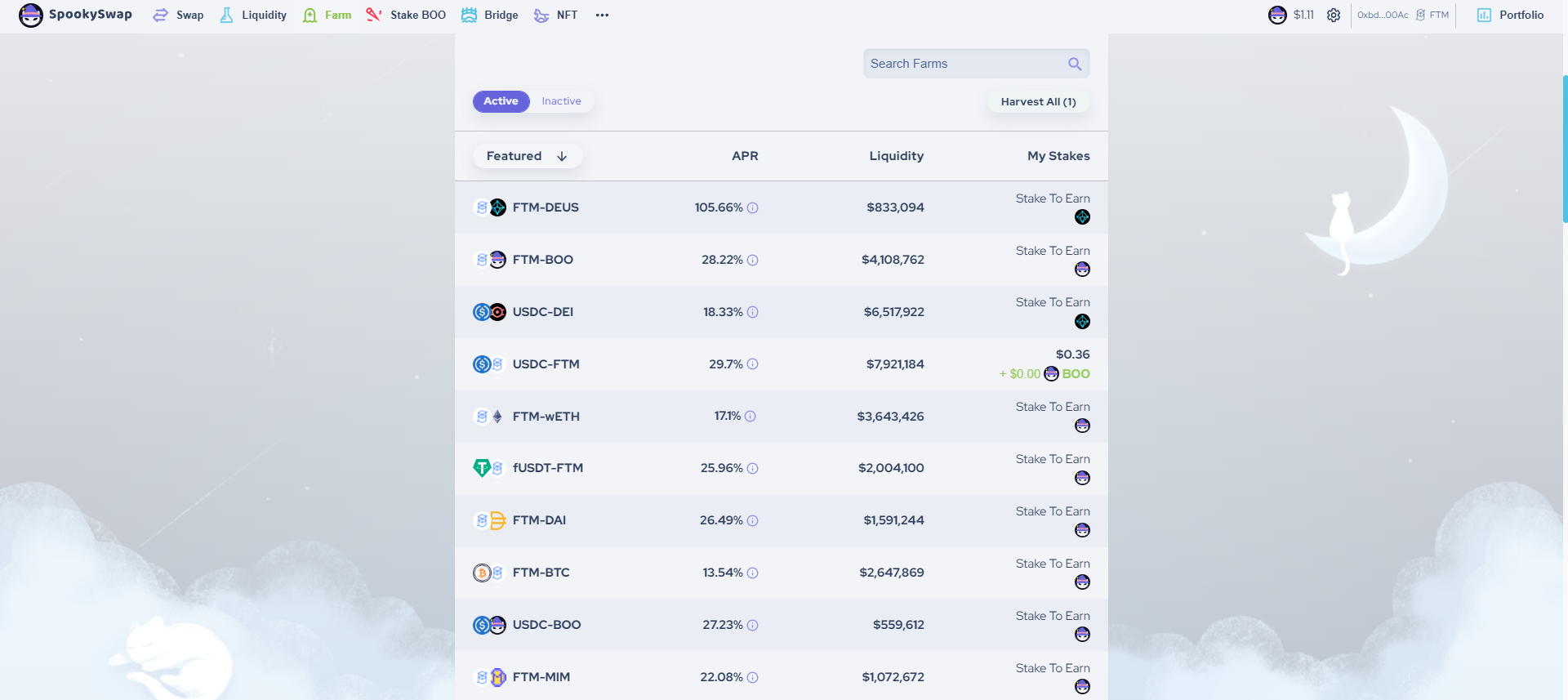
Task: Click Harvest All (1) button
Action: [x=1038, y=102]
